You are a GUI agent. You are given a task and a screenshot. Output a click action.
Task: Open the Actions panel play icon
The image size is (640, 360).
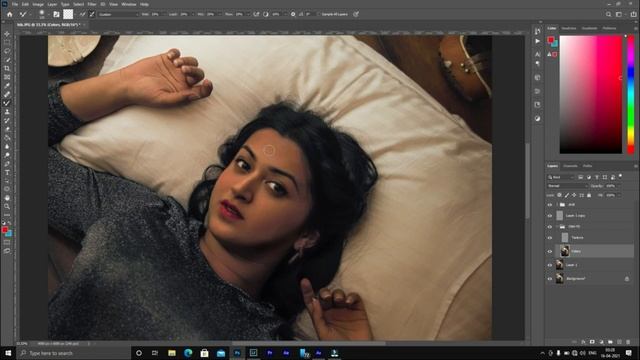point(538,41)
